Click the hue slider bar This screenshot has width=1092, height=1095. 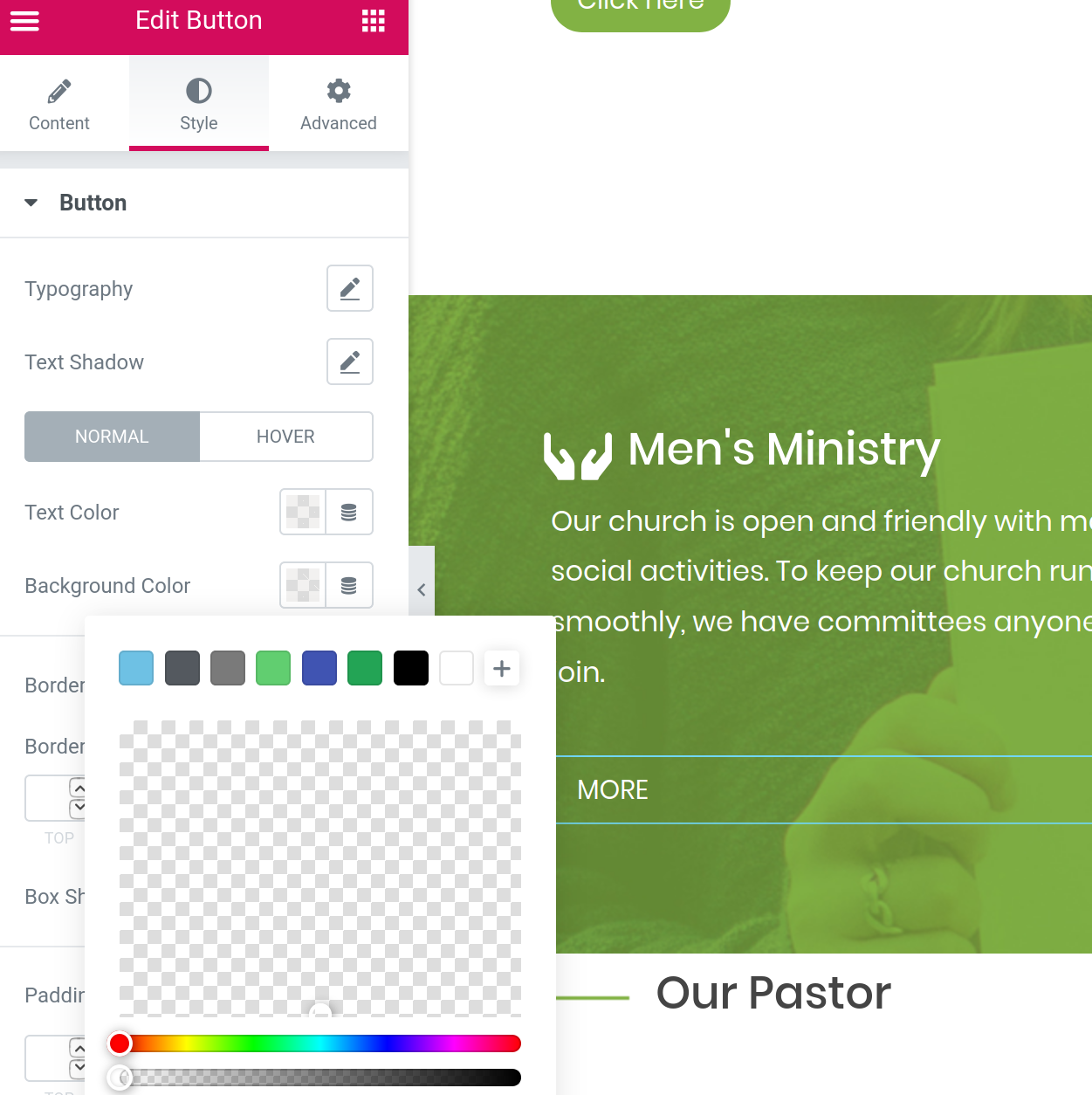(320, 1043)
